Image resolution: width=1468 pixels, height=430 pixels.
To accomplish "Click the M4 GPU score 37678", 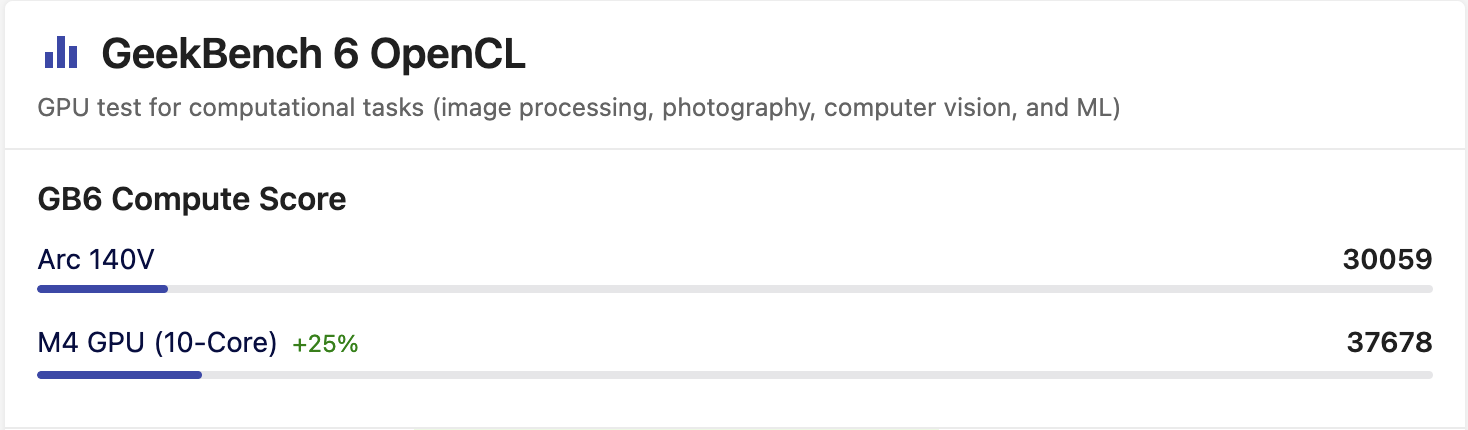I will coord(1389,343).
